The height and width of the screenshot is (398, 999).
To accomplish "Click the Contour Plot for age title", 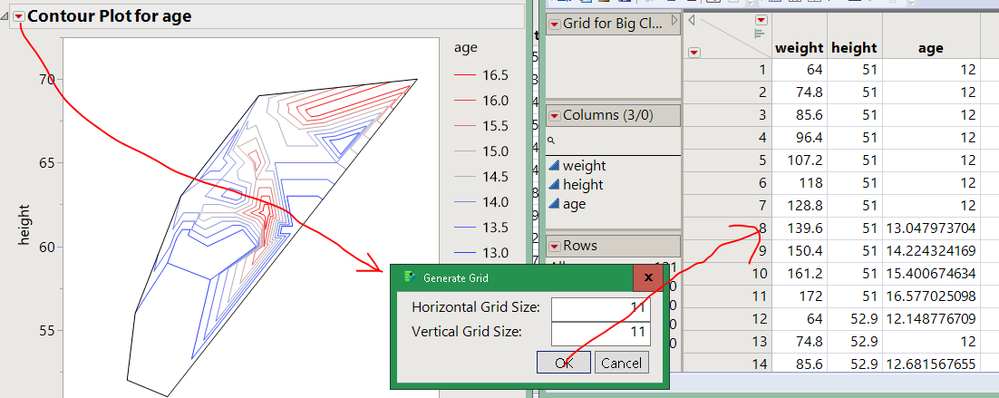I will point(109,17).
